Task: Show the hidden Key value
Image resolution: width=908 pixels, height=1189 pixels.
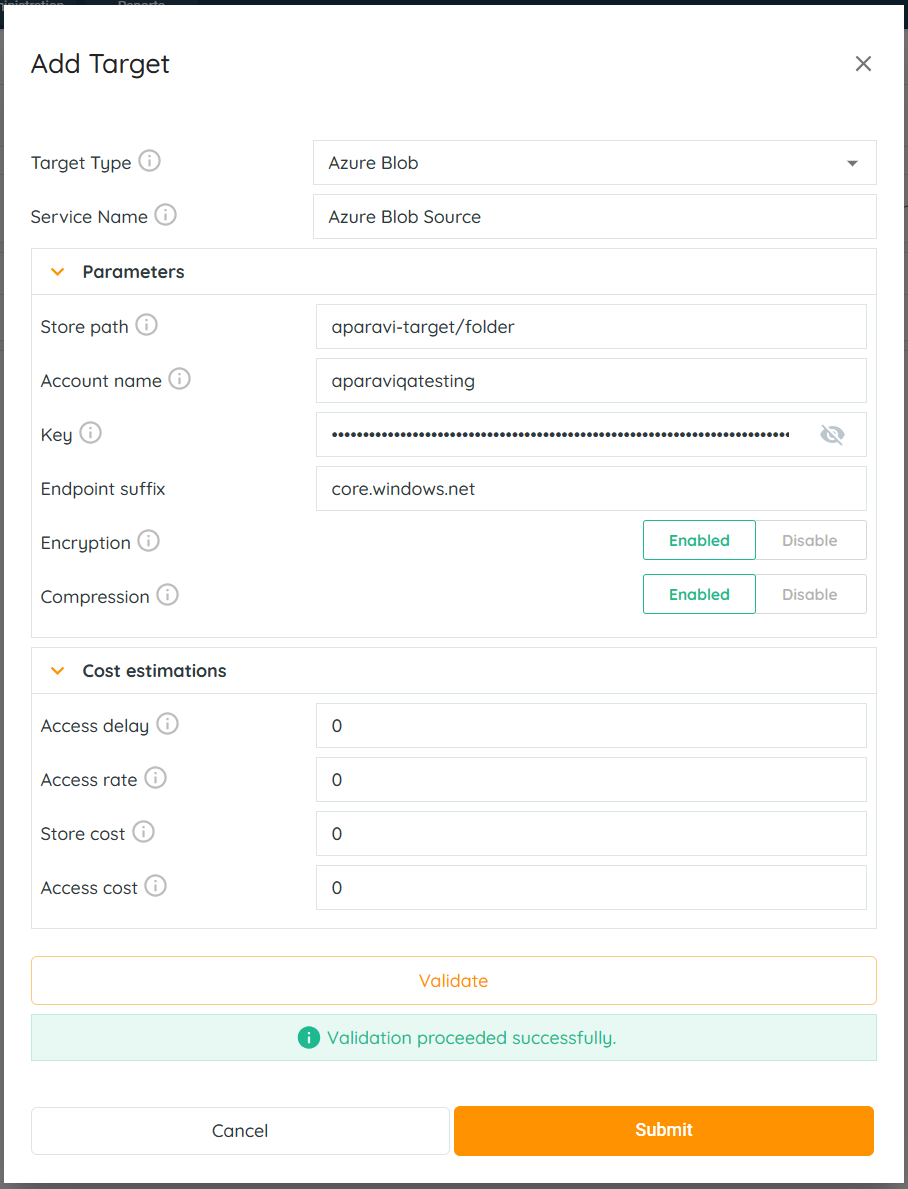Action: tap(832, 434)
